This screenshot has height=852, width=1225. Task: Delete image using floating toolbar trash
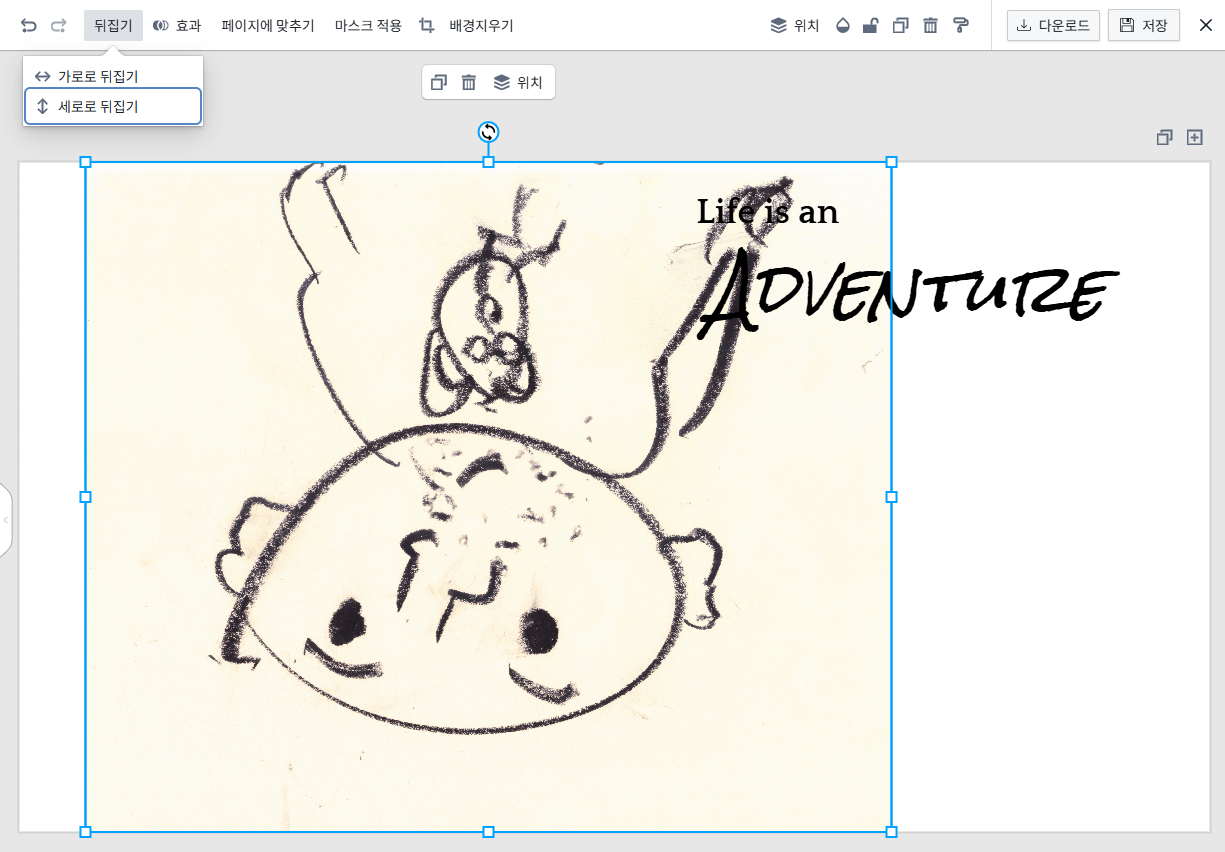tap(468, 83)
